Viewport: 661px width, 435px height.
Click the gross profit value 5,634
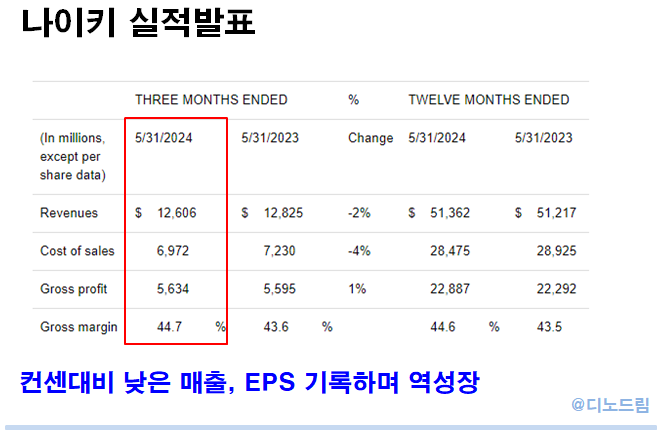[x=173, y=289]
